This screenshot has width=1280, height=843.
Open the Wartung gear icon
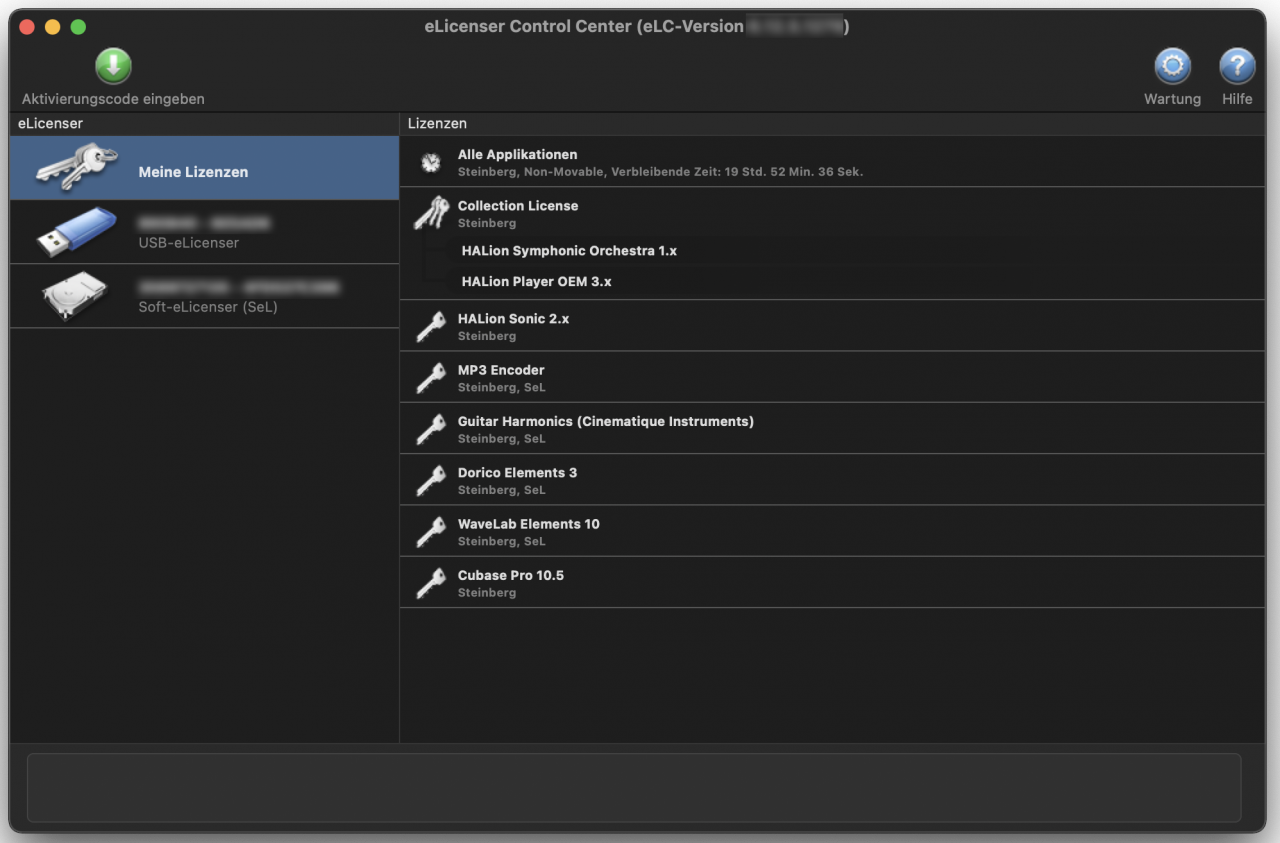point(1172,66)
